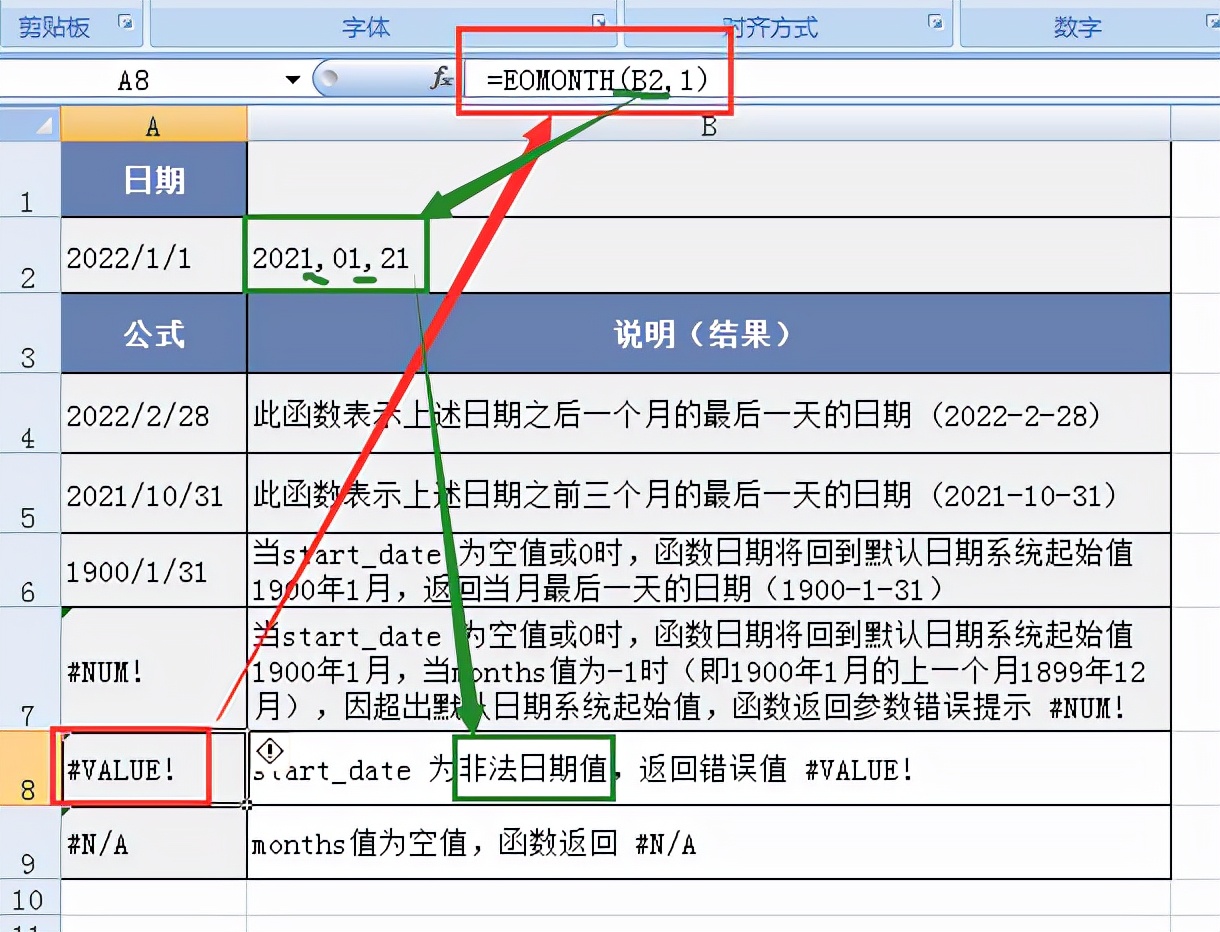Select column B header

(x=708, y=125)
